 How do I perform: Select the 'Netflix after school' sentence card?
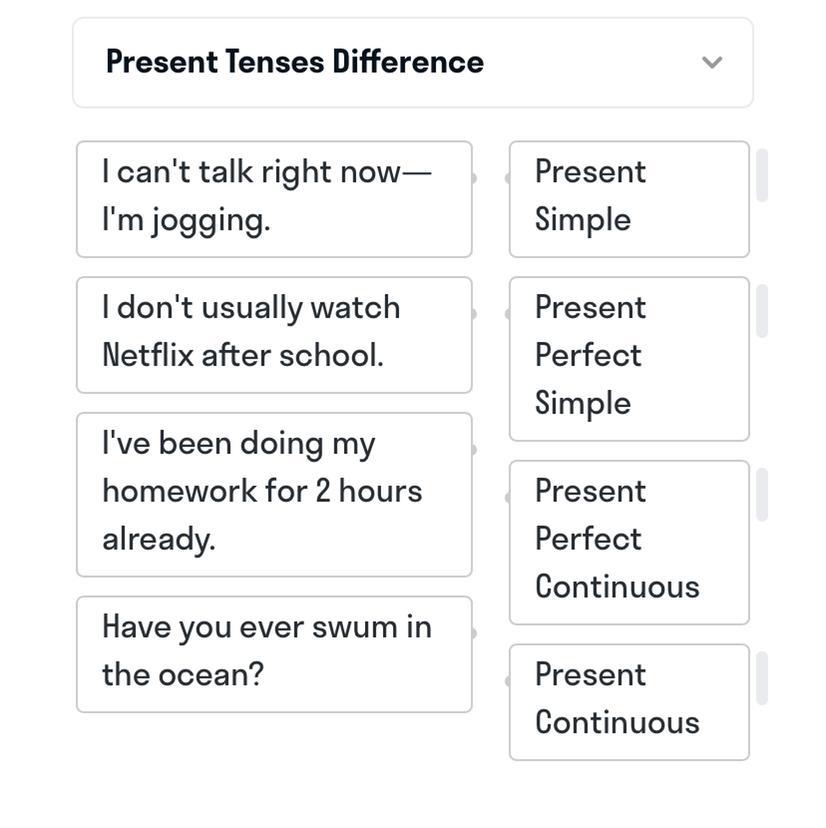273,335
